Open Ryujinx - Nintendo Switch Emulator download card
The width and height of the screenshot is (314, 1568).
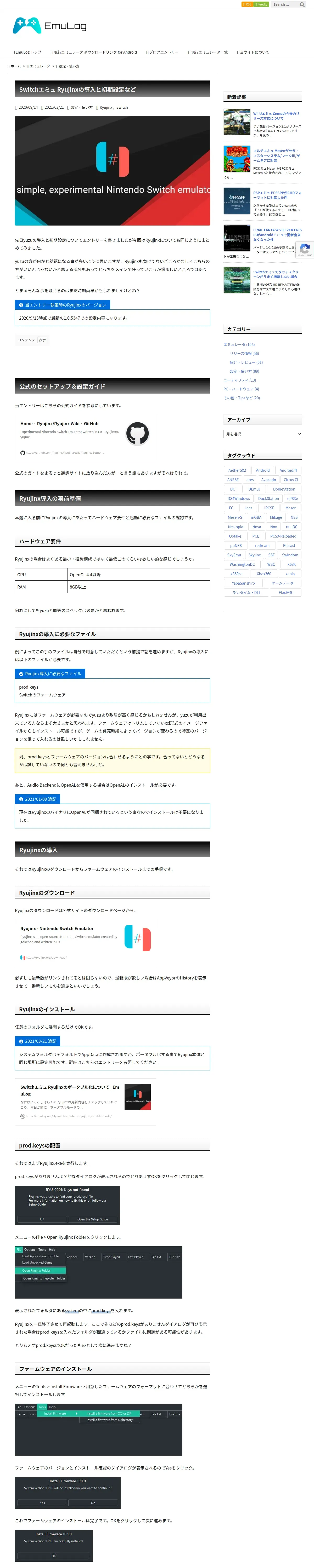click(85, 943)
